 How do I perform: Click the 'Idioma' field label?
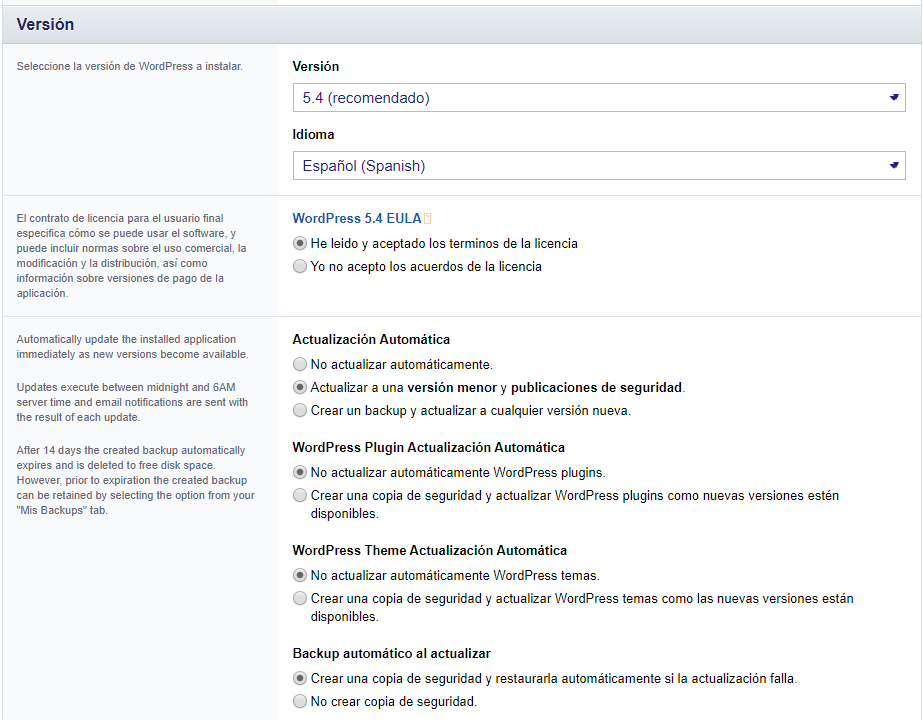tap(313, 135)
